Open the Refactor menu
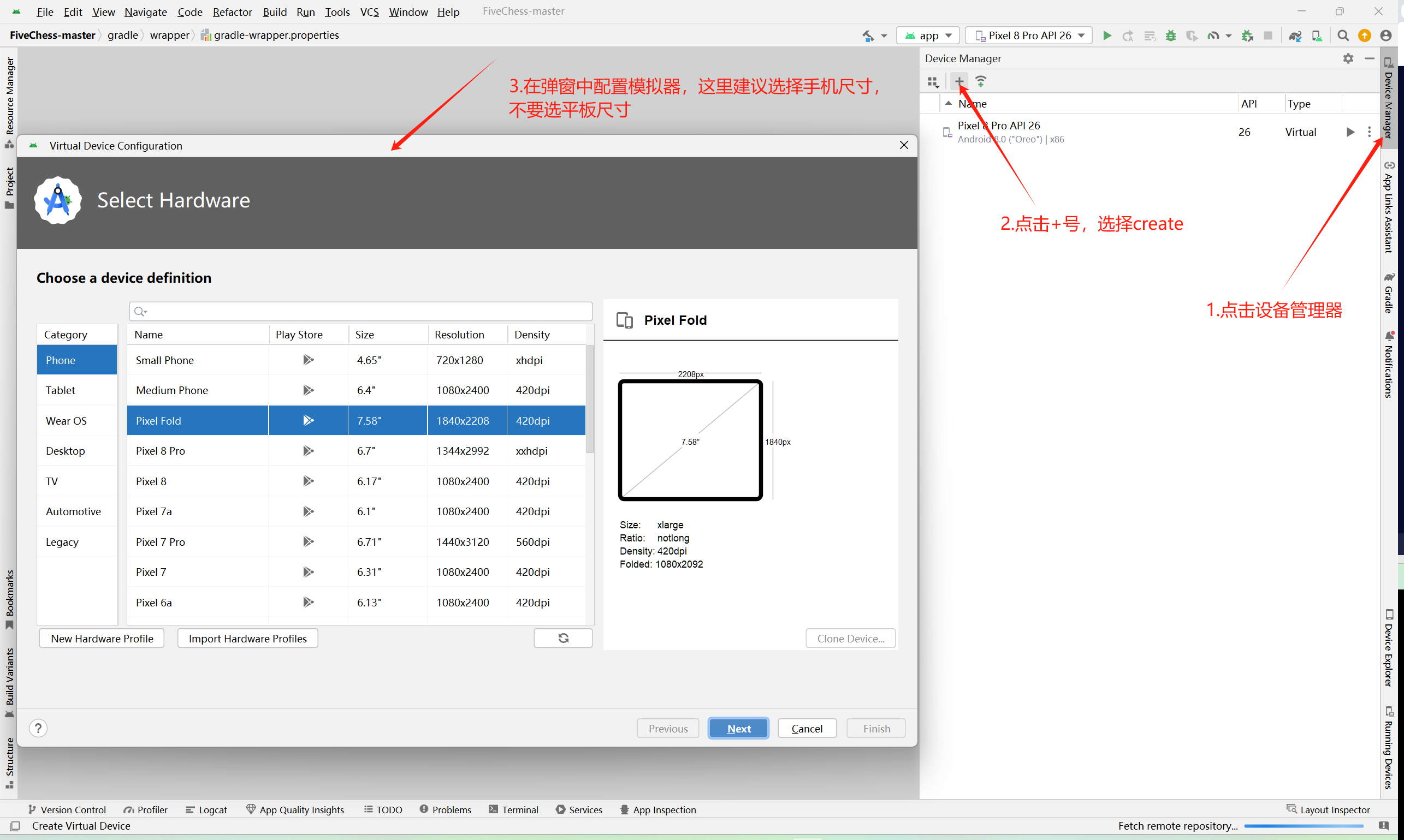The image size is (1404, 840). click(x=232, y=12)
